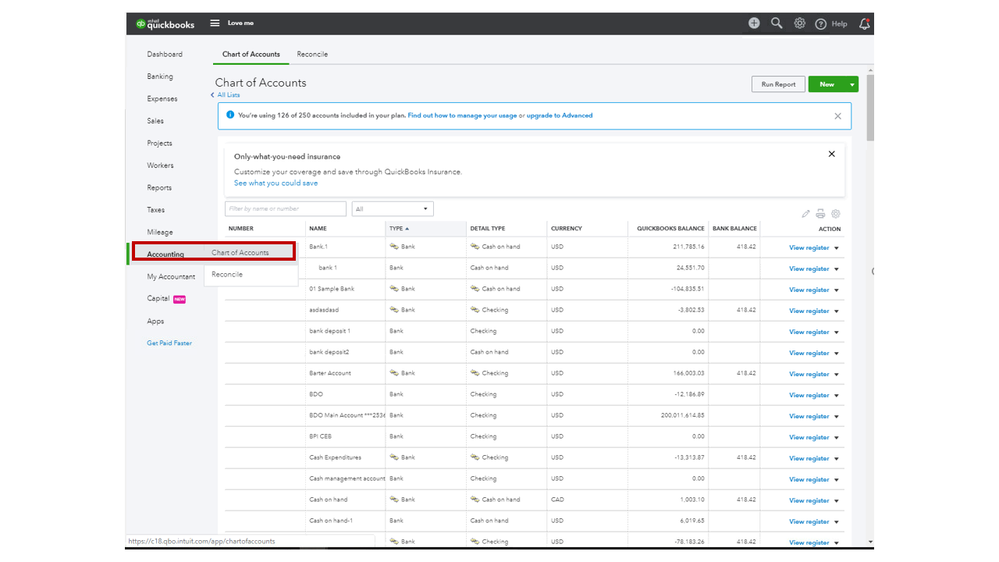Click the Filter by name or number field
Viewport: 999px width, 562px height.
pos(285,209)
